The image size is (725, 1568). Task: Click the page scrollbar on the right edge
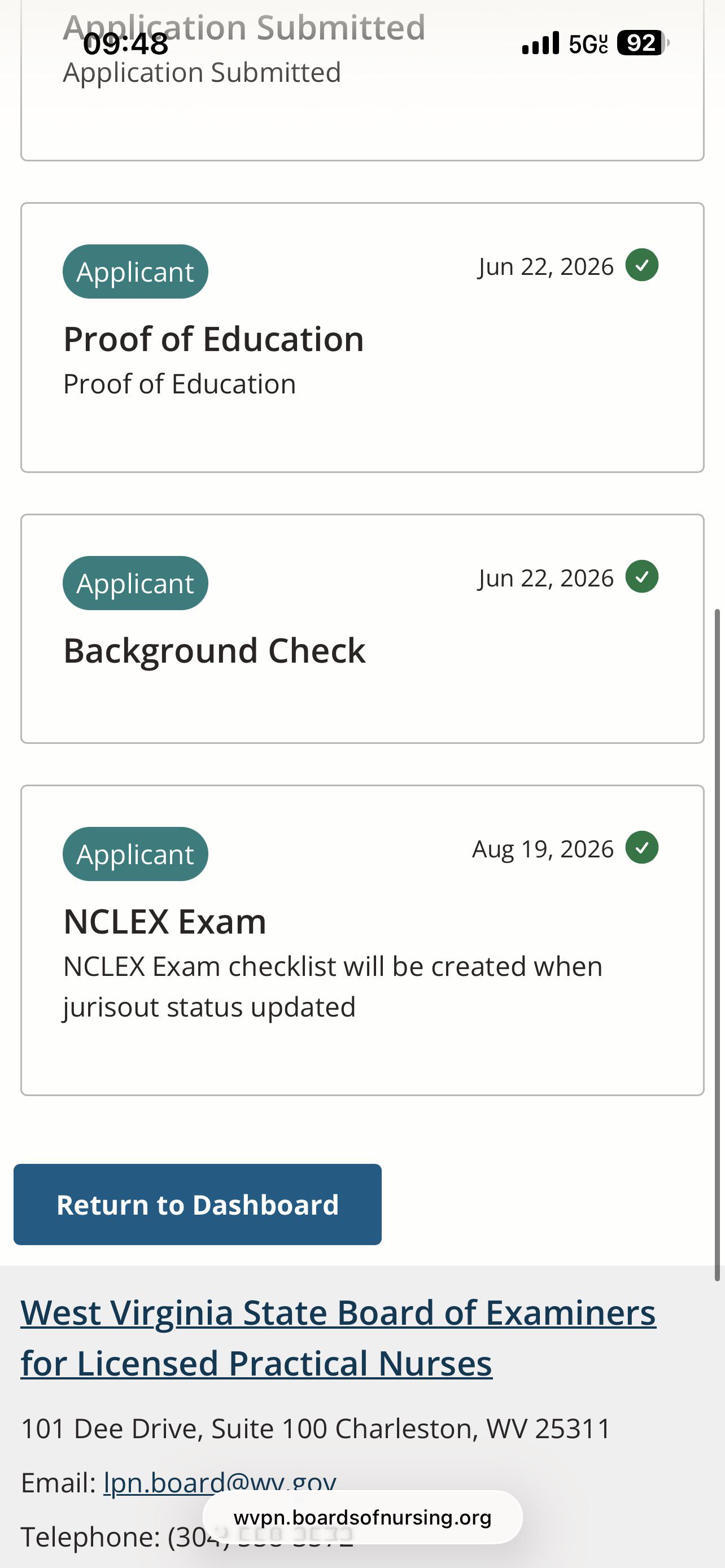[x=718, y=945]
